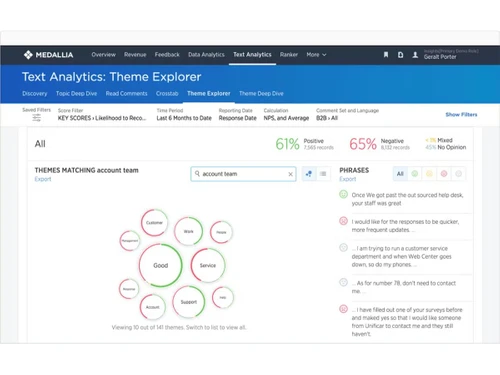Open the Time Period Last 6 Months dropdown
Image resolution: width=500 pixels, height=375 pixels.
[184, 115]
